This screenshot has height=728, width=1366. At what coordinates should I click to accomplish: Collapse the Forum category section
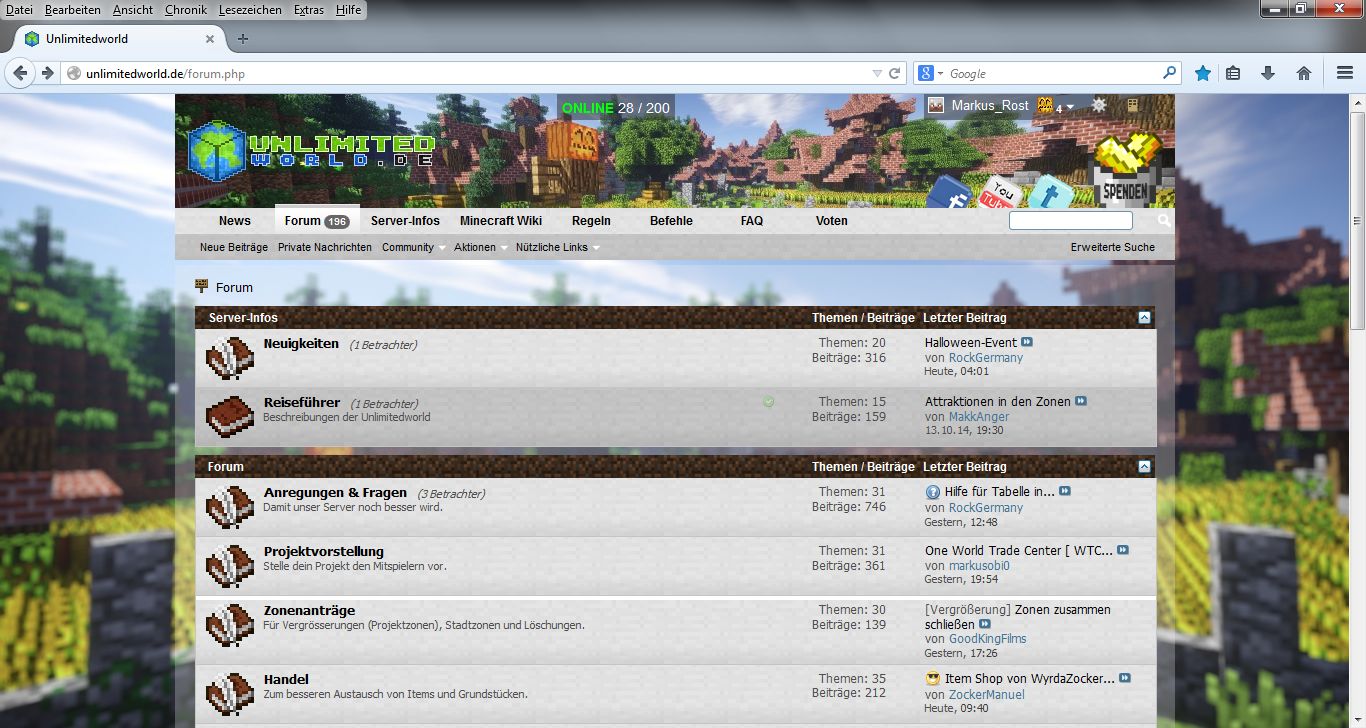tap(1144, 467)
